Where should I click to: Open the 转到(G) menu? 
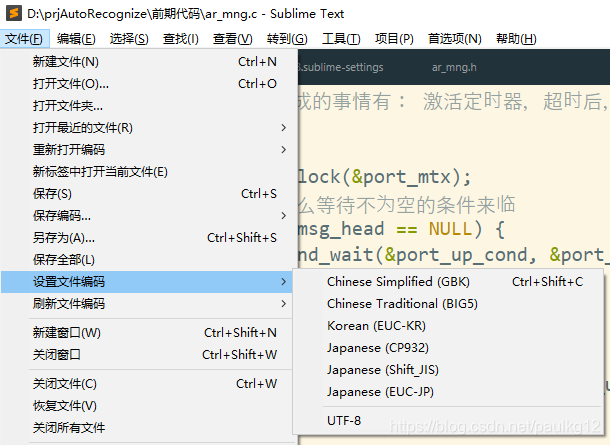[287, 39]
